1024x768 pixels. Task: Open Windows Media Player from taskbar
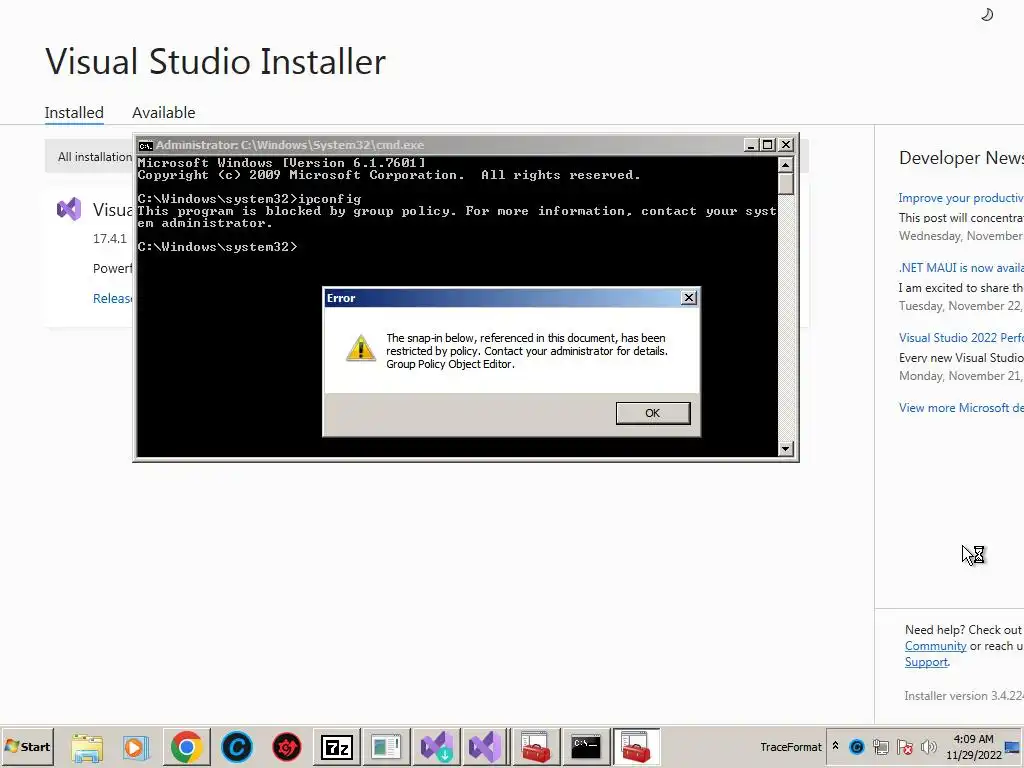click(x=136, y=747)
